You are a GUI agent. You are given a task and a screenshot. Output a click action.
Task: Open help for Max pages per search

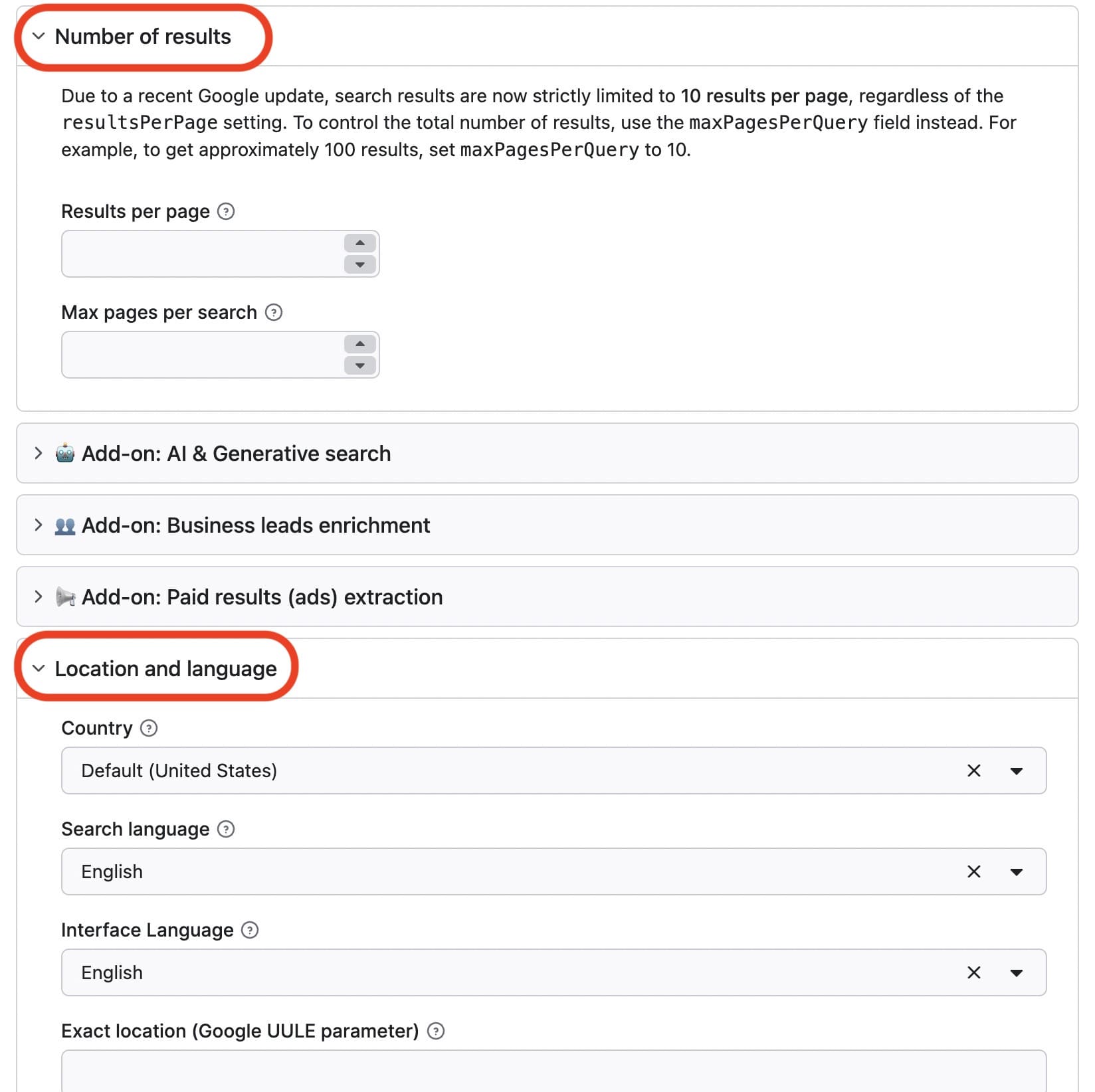274,312
